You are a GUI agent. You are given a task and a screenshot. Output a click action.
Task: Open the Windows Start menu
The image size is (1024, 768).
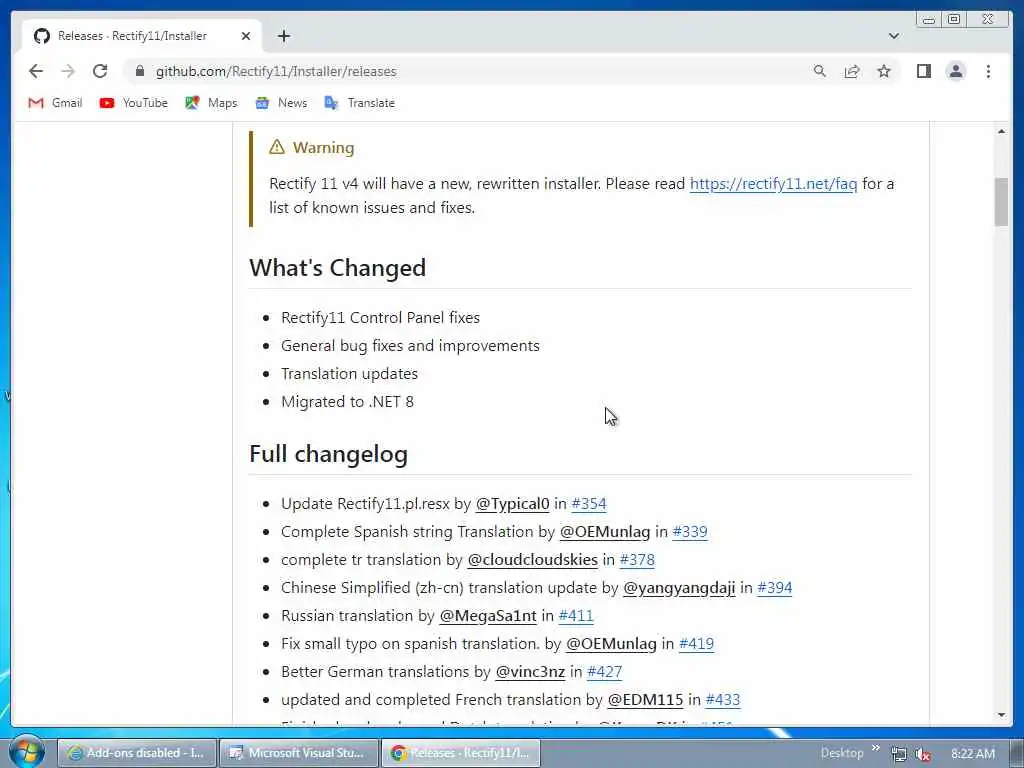click(26, 752)
